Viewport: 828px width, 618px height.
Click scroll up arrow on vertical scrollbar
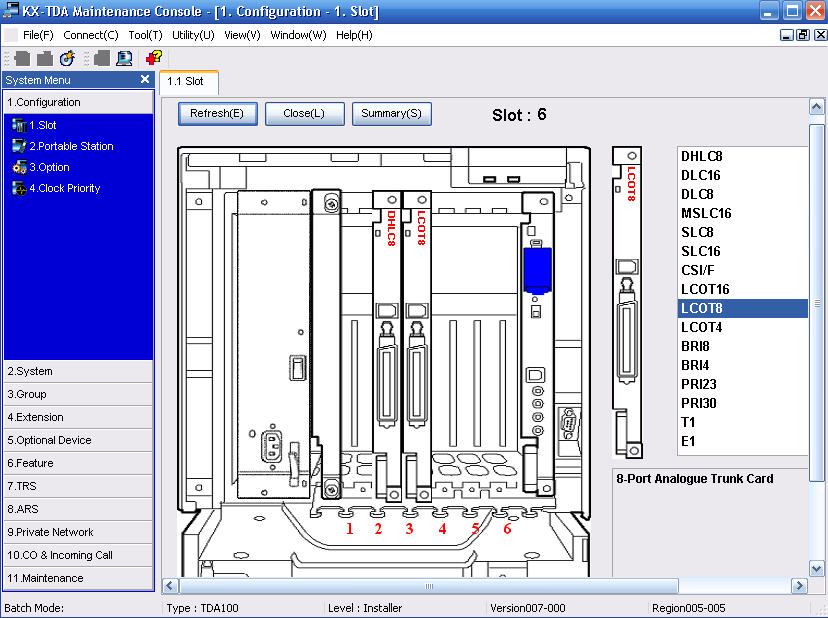816,107
